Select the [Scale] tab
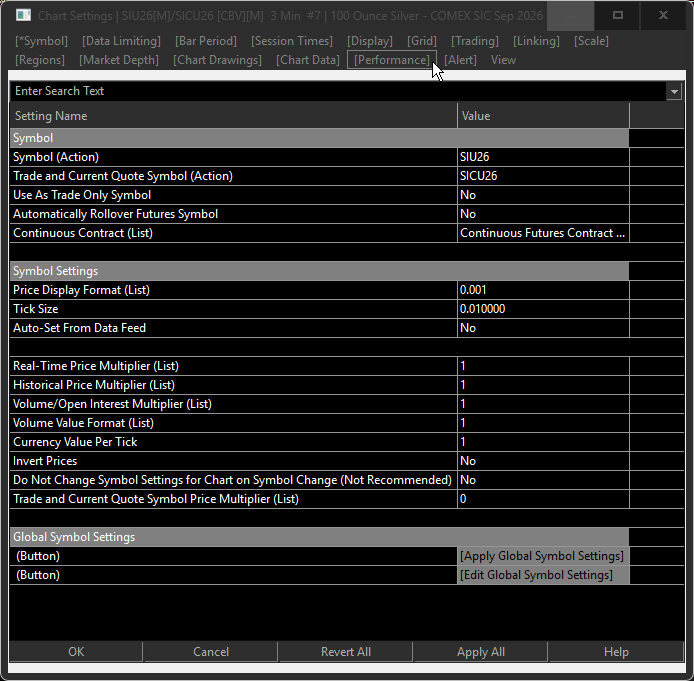Image resolution: width=694 pixels, height=681 pixels. coord(591,41)
